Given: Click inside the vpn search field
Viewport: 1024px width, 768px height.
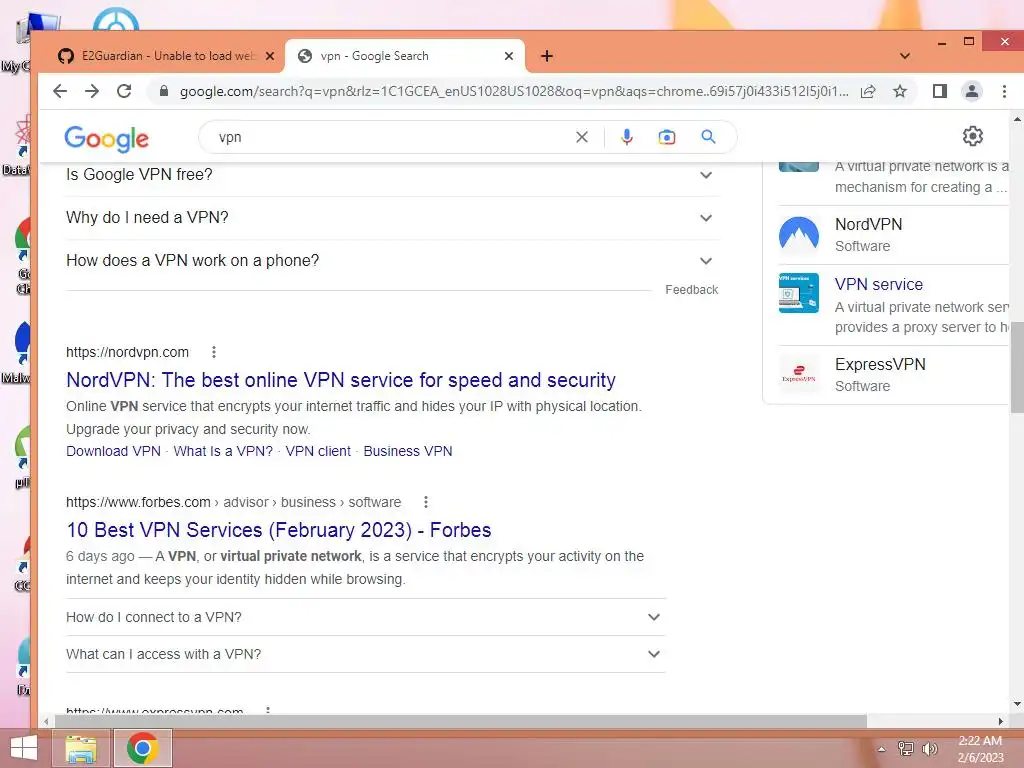Looking at the screenshot, I should coord(392,137).
